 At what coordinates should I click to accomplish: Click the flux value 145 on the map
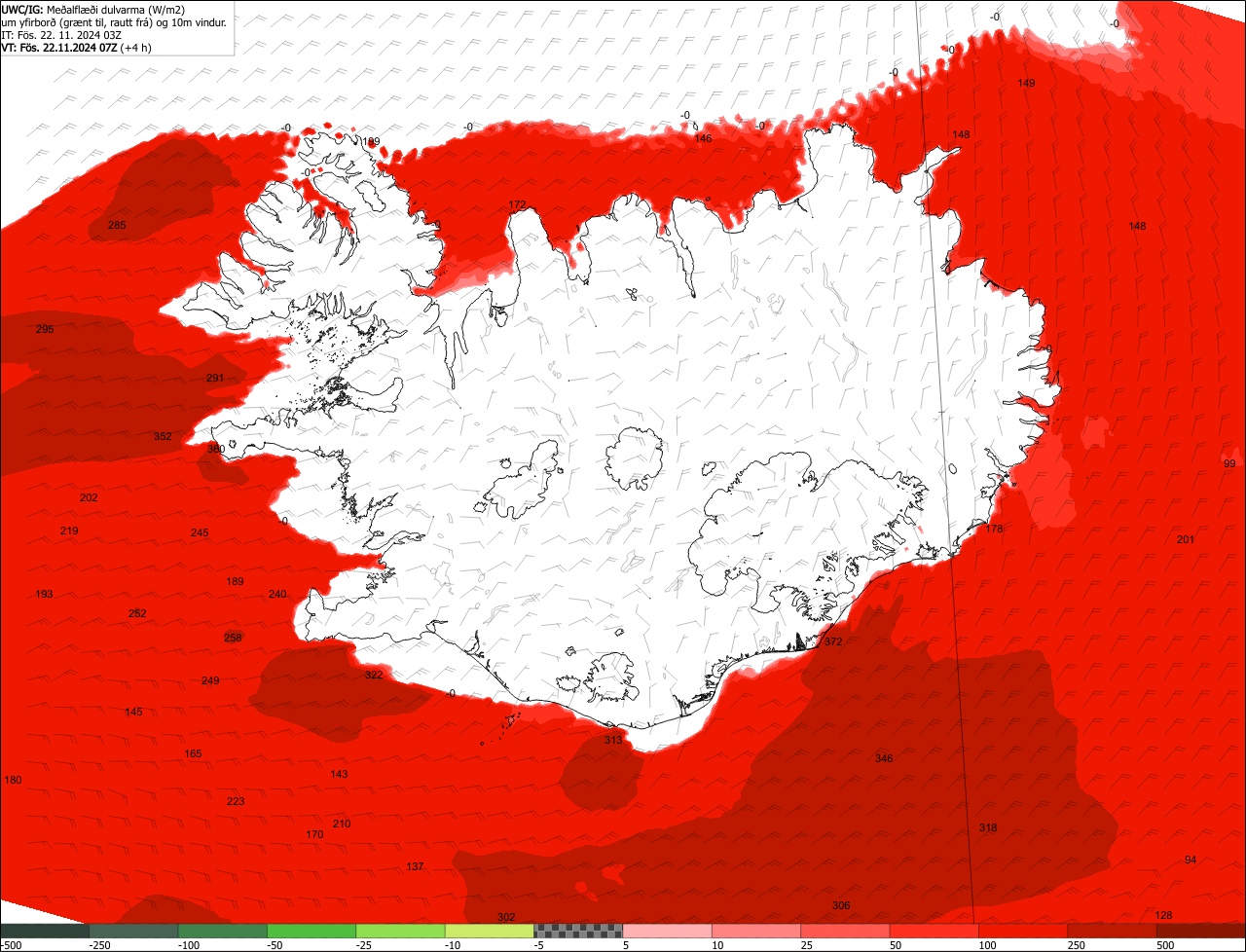133,712
